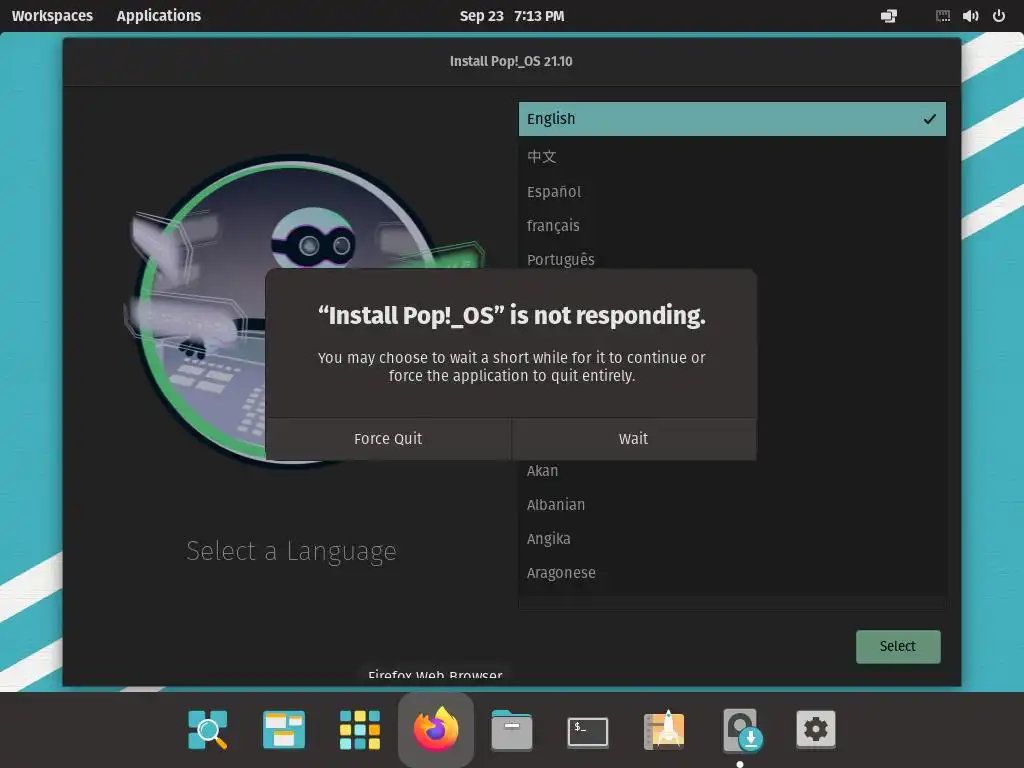Open Settings gear icon in dock

point(816,729)
